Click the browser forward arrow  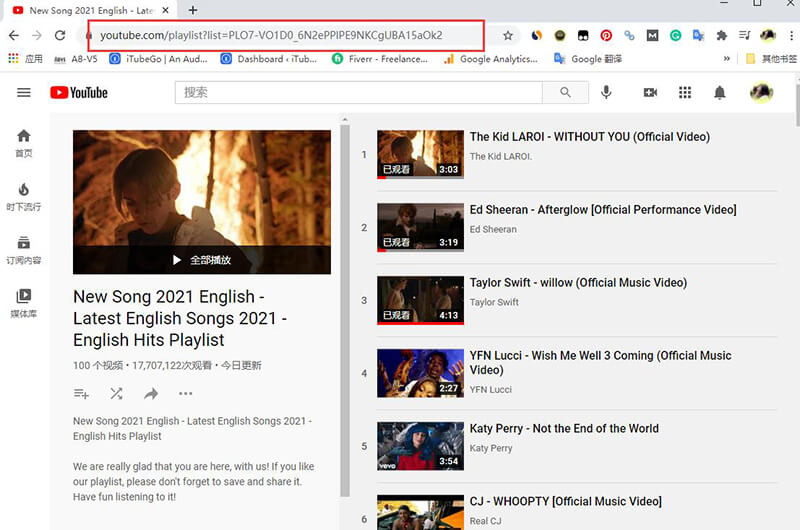click(37, 35)
